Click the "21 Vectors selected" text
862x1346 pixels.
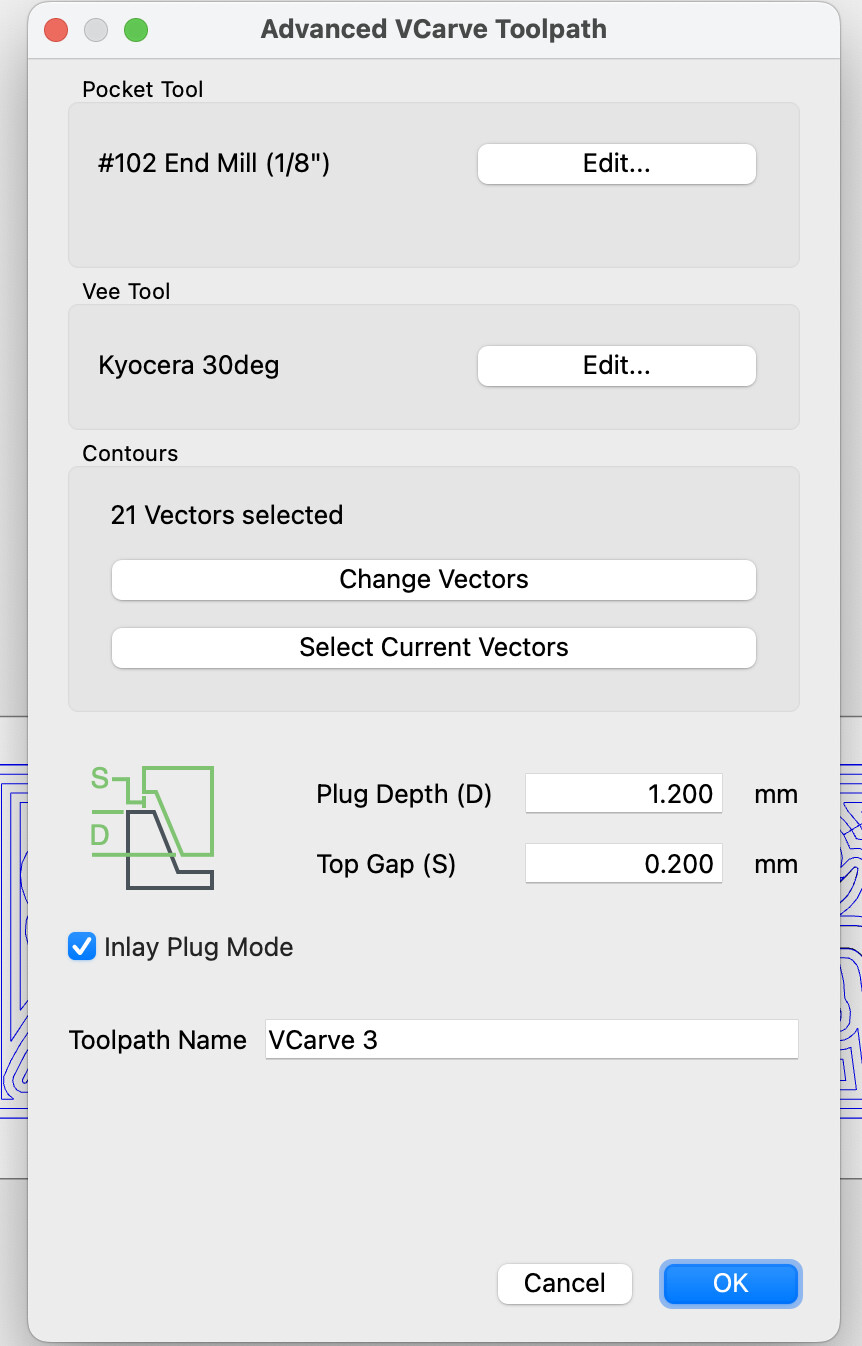(227, 515)
